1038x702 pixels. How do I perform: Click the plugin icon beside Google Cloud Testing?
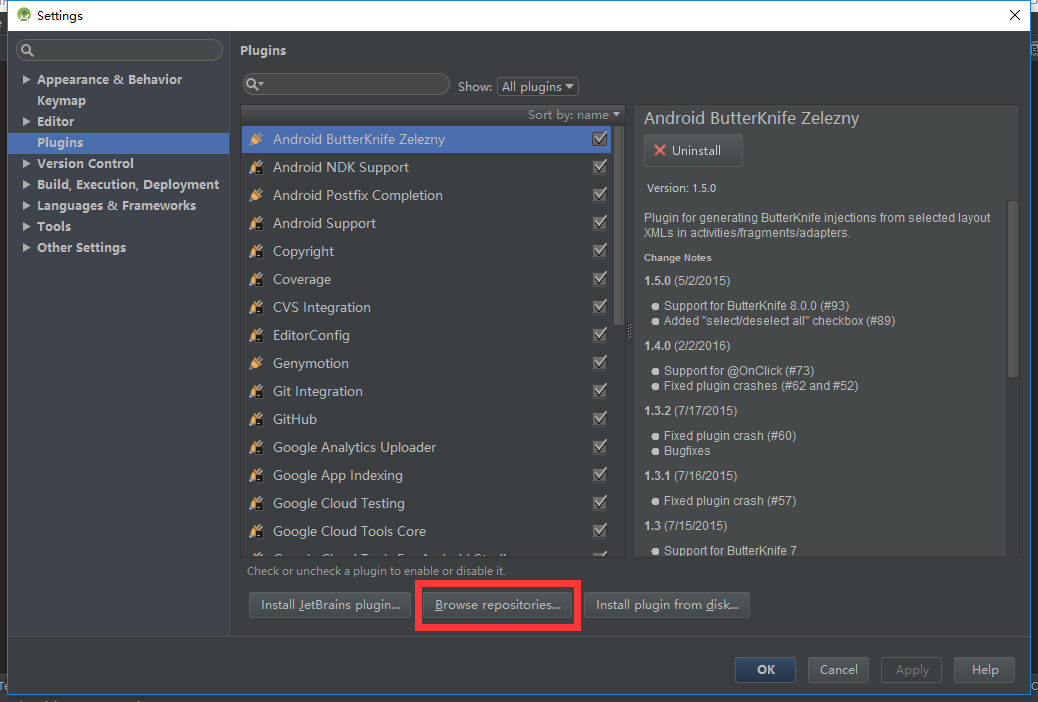coord(256,503)
